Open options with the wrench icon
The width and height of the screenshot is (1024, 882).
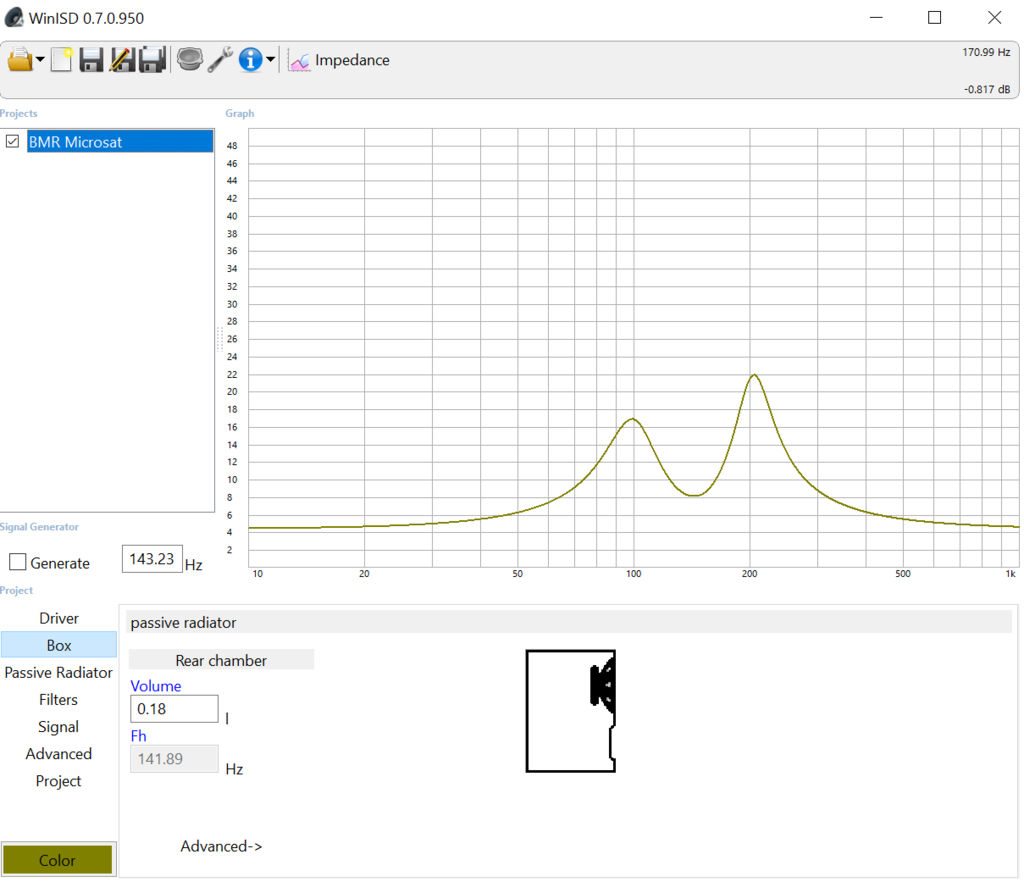(x=220, y=59)
